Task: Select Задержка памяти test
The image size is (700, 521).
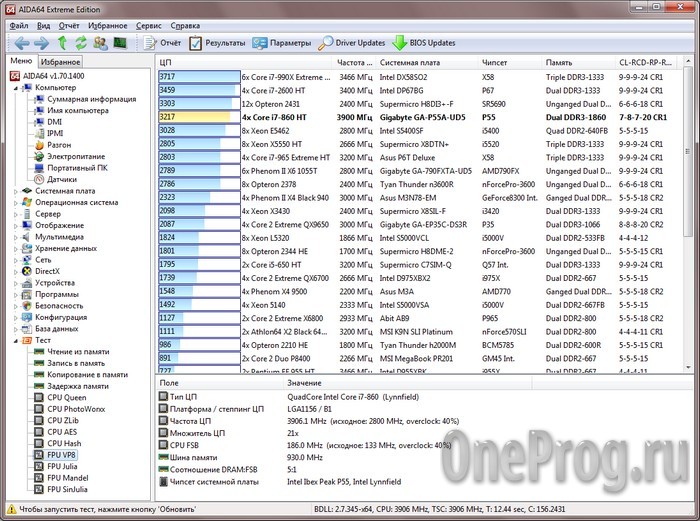Action: point(78,386)
